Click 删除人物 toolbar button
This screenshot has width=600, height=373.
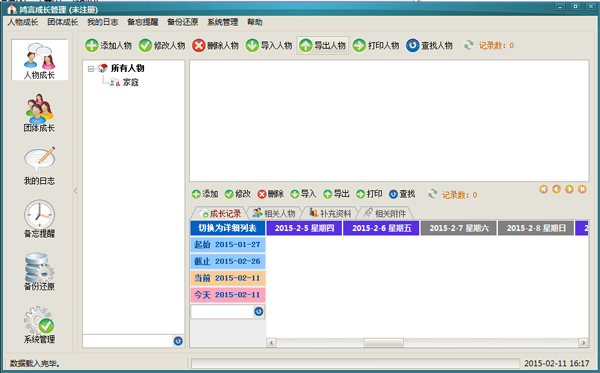click(215, 46)
